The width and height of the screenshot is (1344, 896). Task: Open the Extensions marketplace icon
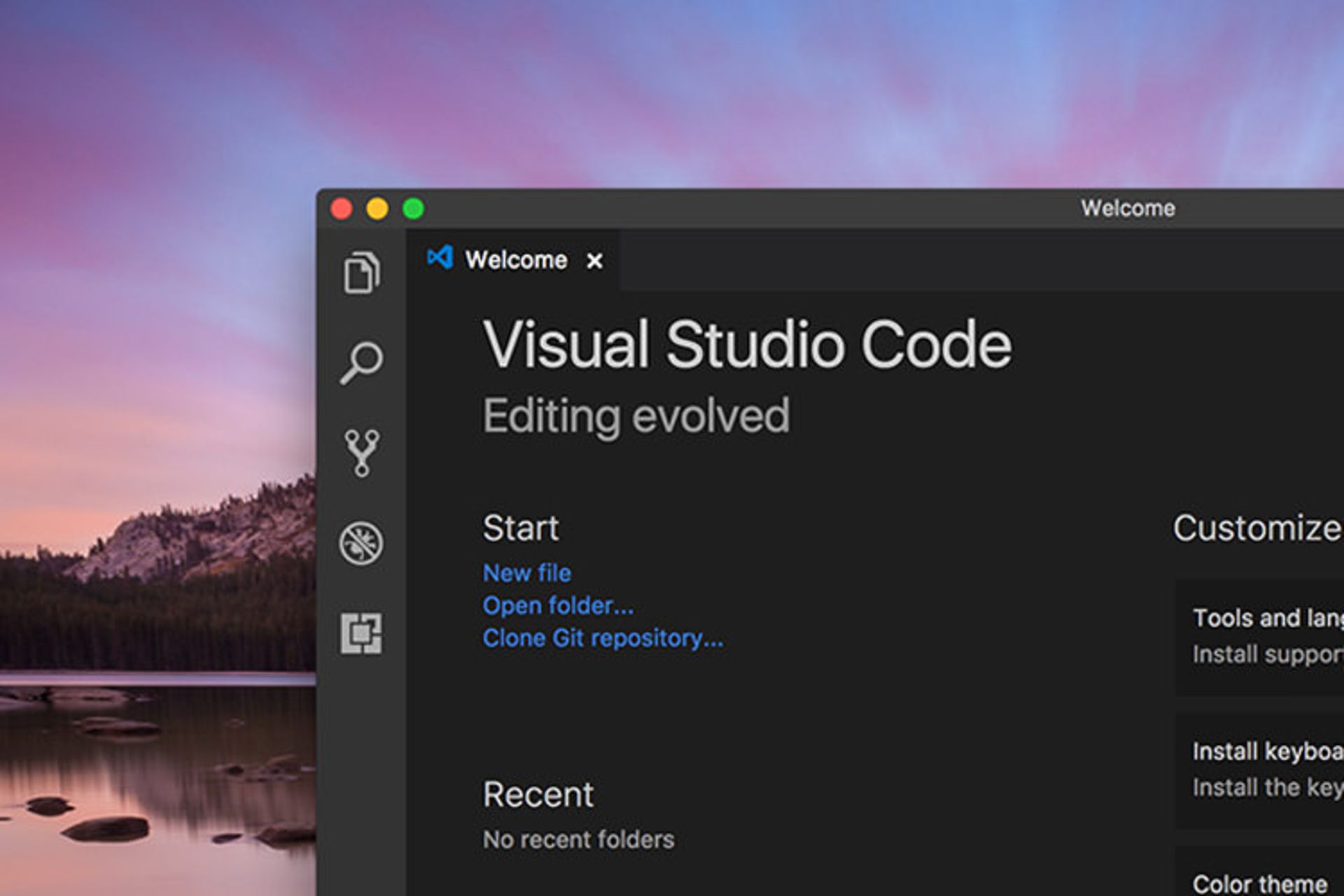361,633
